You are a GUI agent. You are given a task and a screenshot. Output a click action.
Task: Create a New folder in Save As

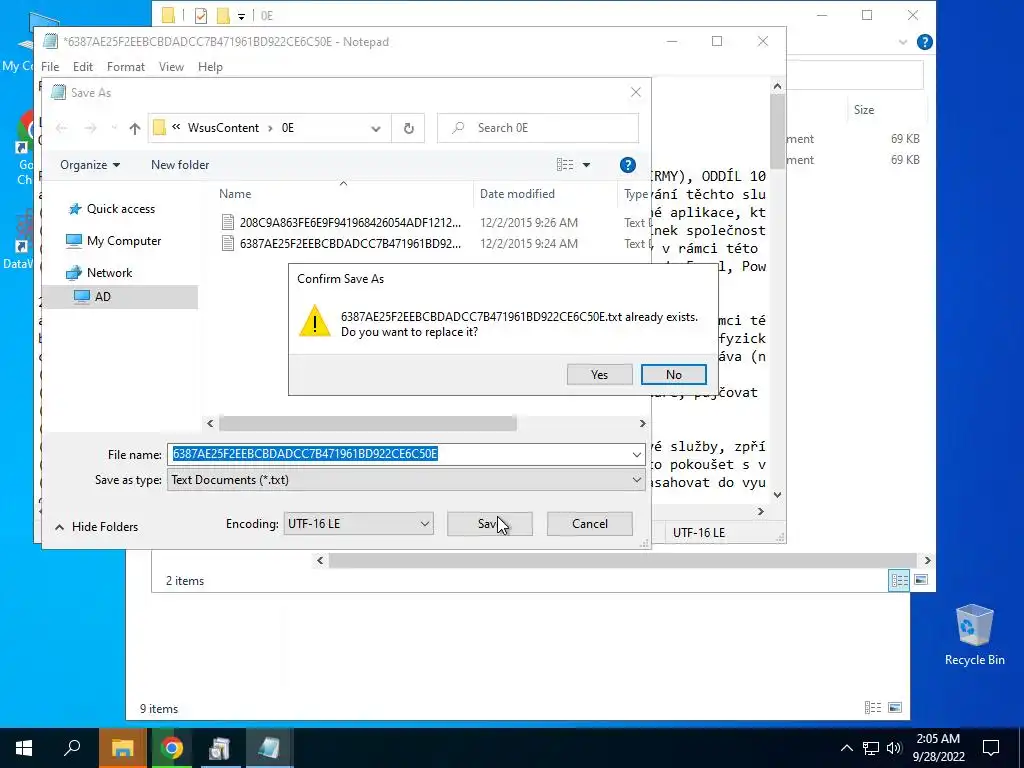pos(180,165)
